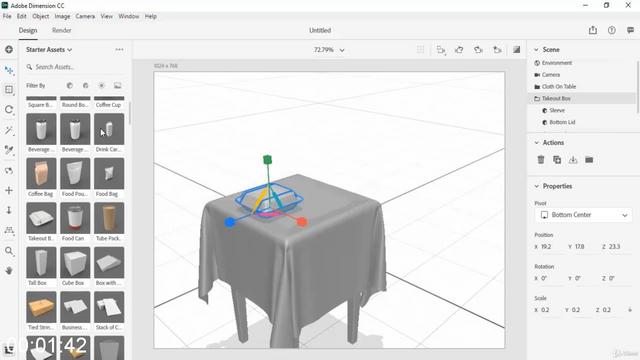The width and height of the screenshot is (640, 360).
Task: Open the Window menu
Action: coord(129,16)
